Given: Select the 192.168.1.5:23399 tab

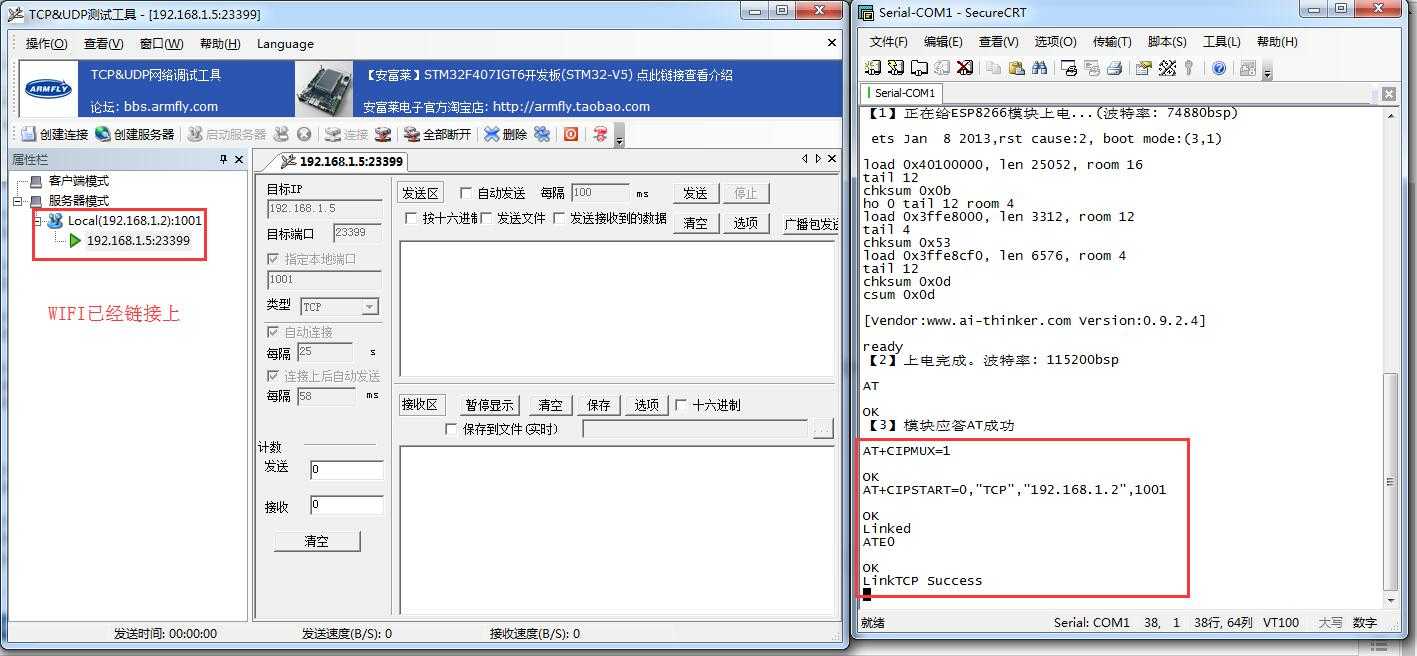Looking at the screenshot, I should tap(341, 161).
